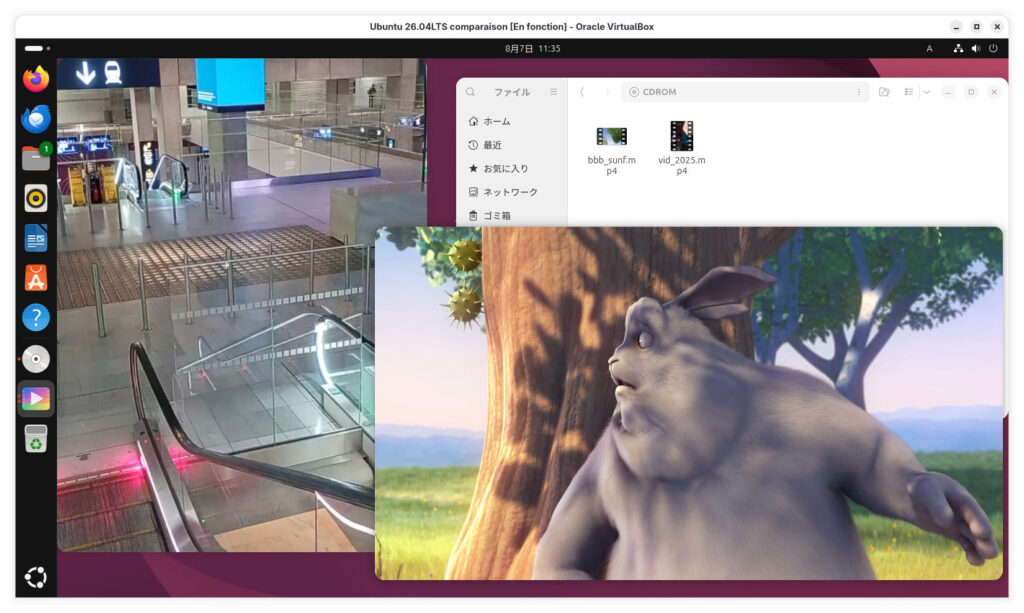Screen dimensions: 1024x613
Task: Select the bbb_sunf.mp4 video file
Action: tap(611, 148)
